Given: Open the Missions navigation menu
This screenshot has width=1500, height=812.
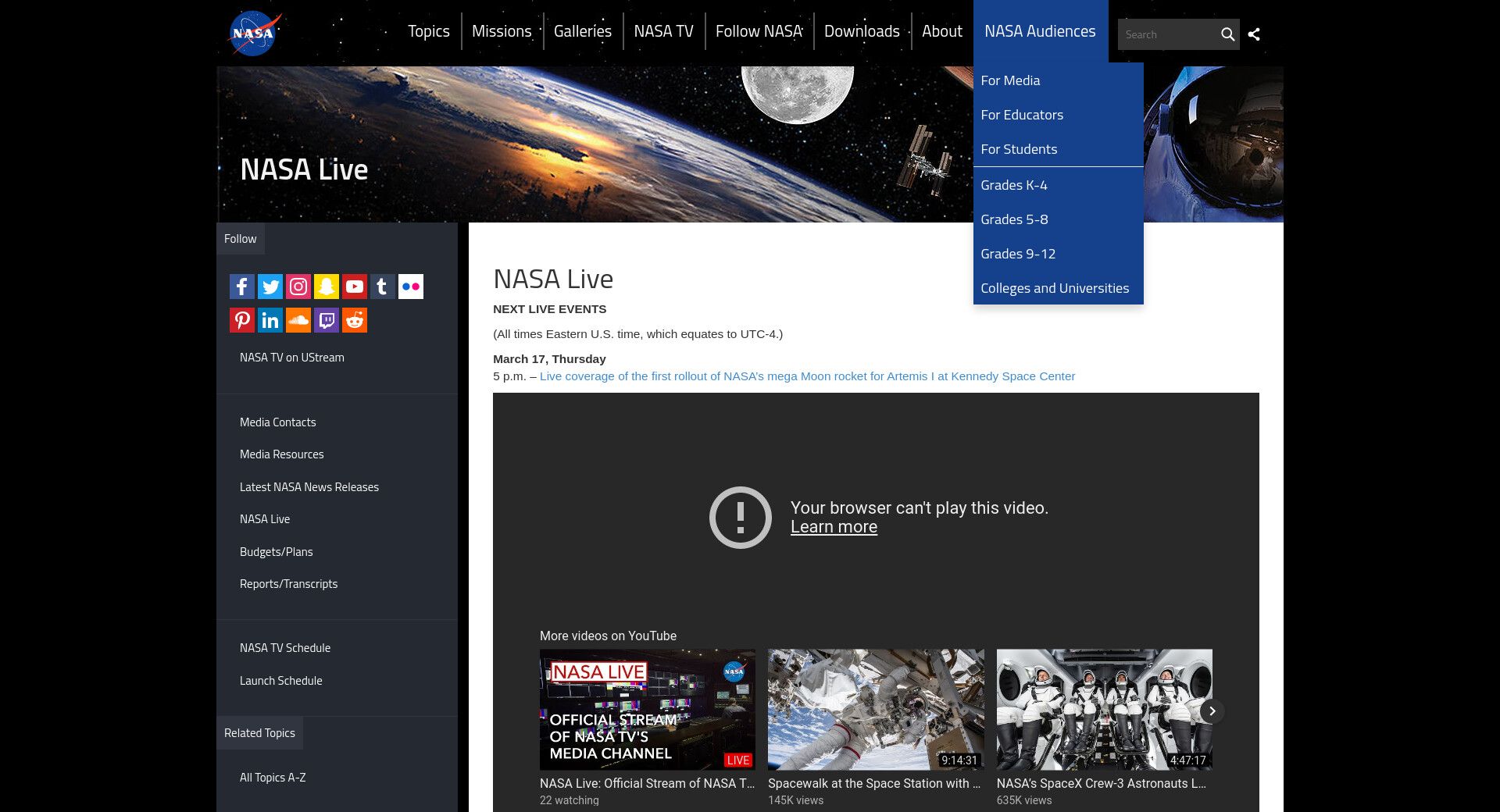Looking at the screenshot, I should click(x=502, y=31).
